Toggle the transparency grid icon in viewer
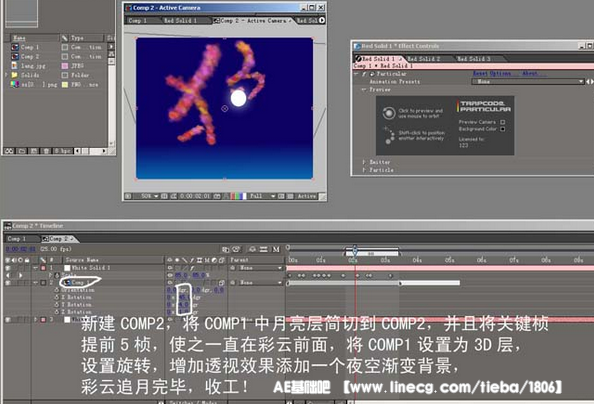 (290, 196)
